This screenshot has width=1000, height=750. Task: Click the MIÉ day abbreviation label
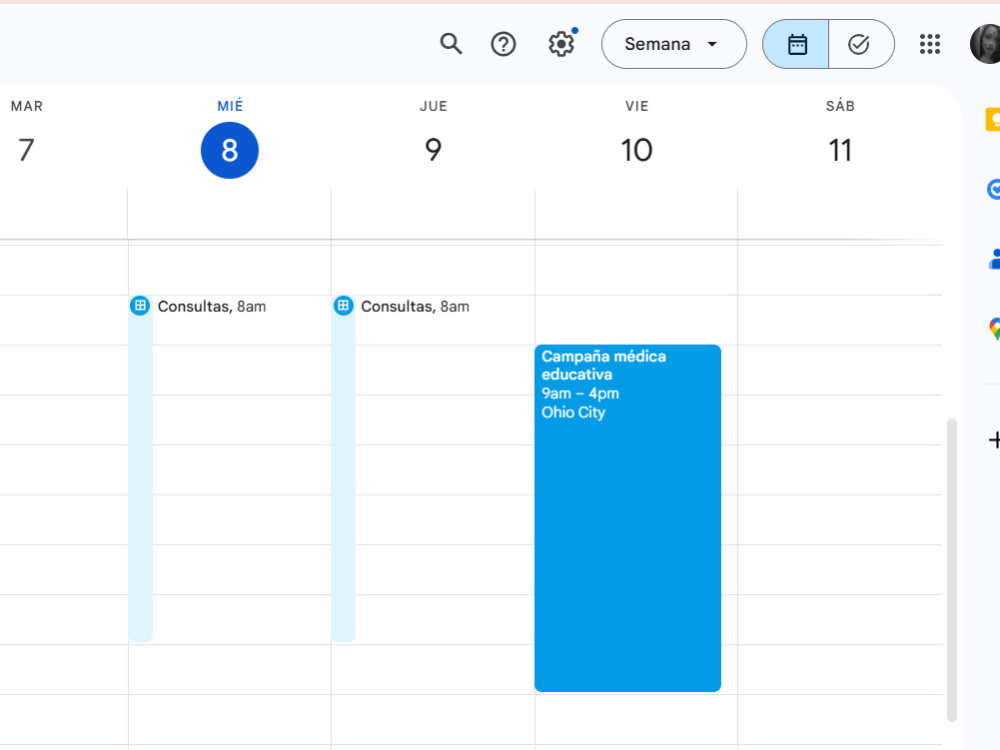(x=230, y=106)
